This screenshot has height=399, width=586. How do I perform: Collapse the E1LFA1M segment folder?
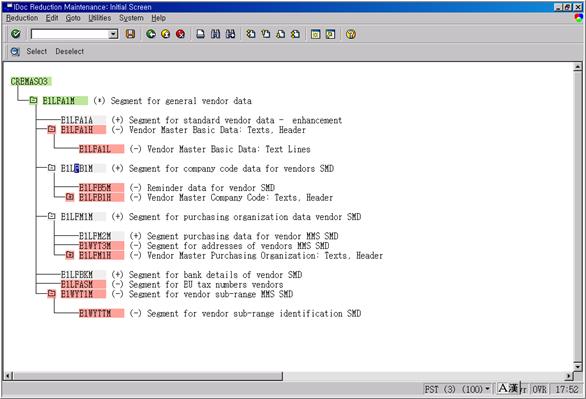point(33,100)
